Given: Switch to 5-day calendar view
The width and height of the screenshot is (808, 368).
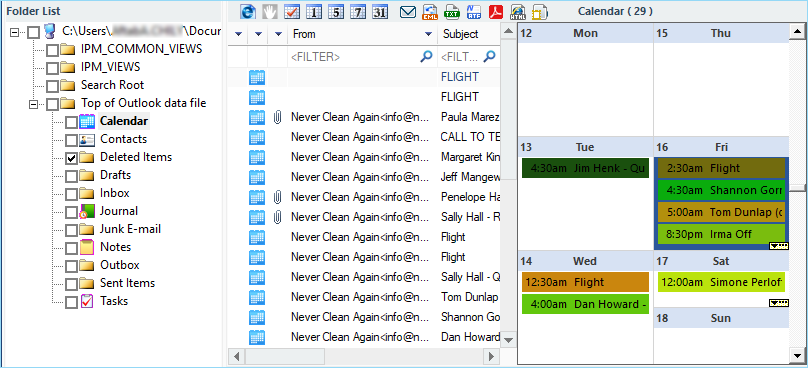Looking at the screenshot, I should click(x=336, y=11).
